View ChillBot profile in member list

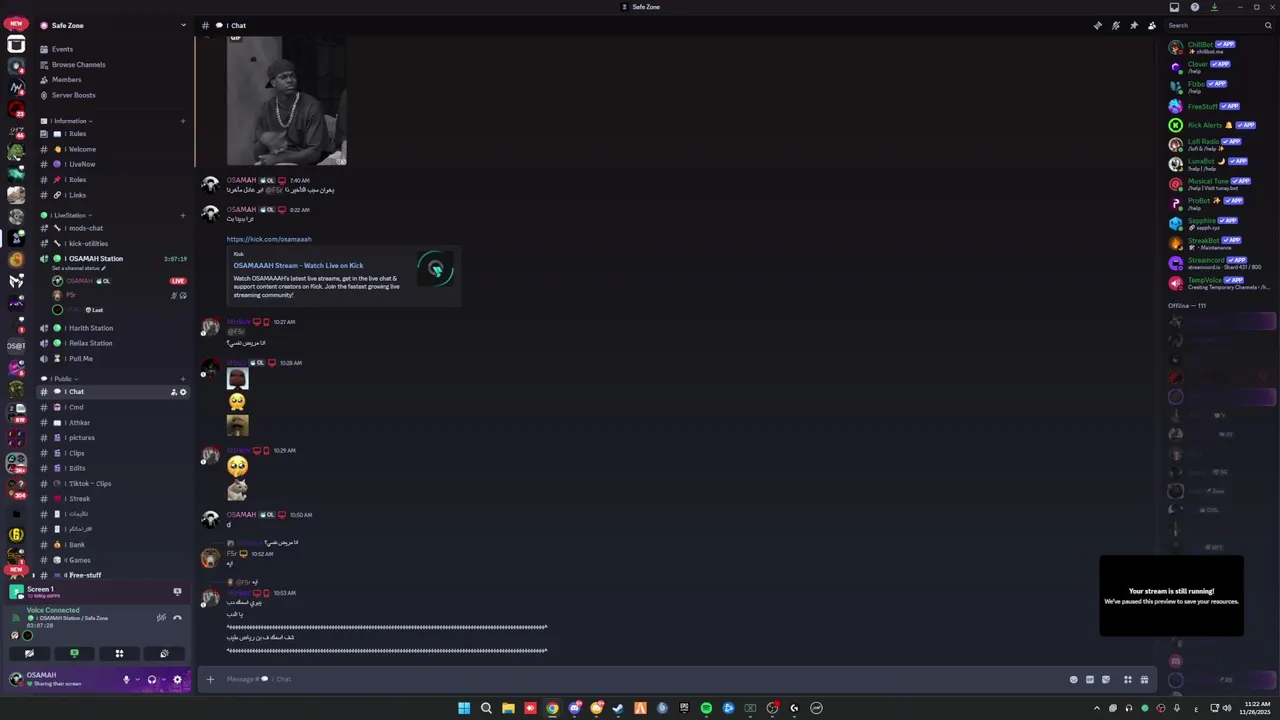[x=1220, y=47]
